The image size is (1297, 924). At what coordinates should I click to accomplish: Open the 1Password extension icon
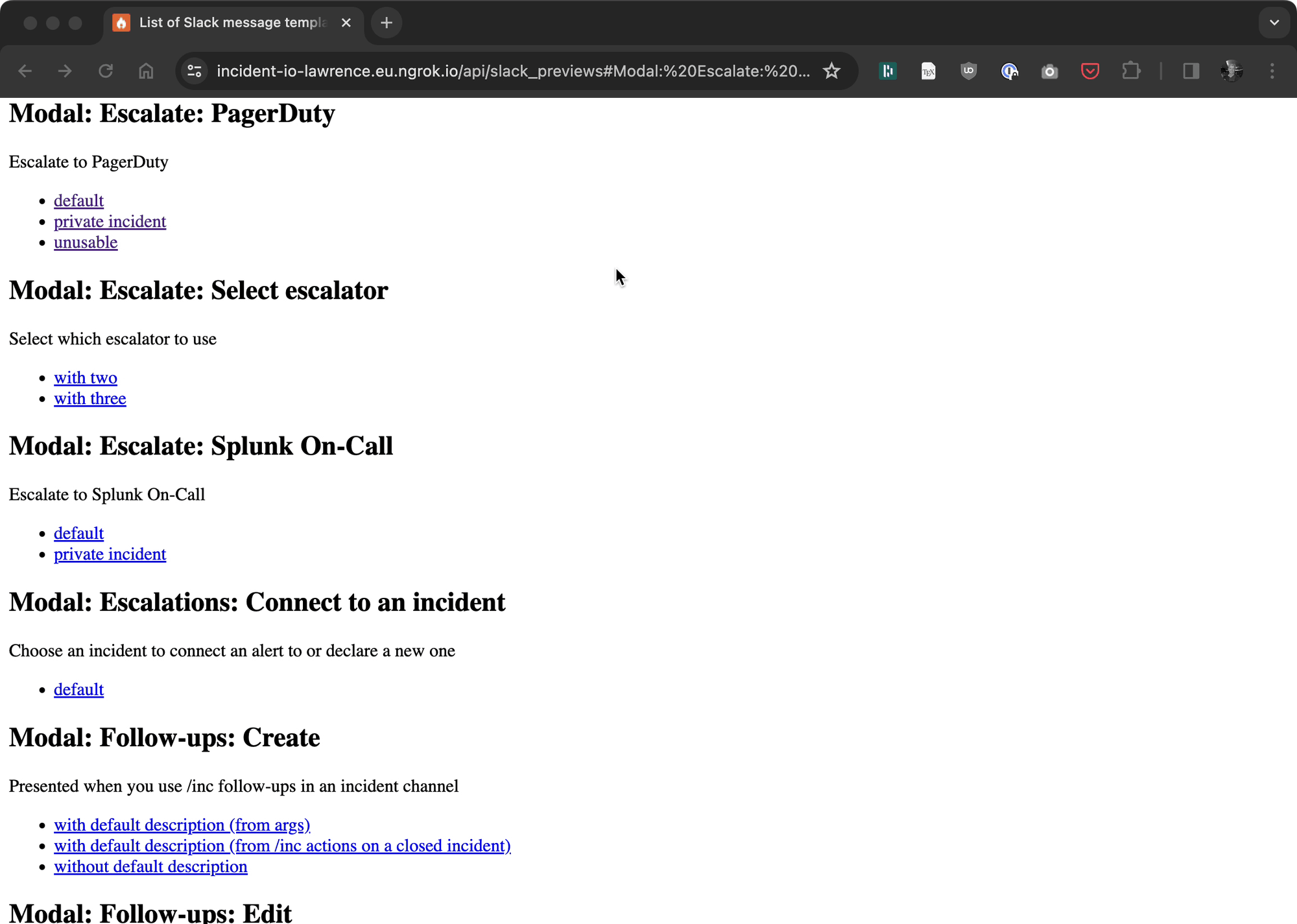[1009, 71]
